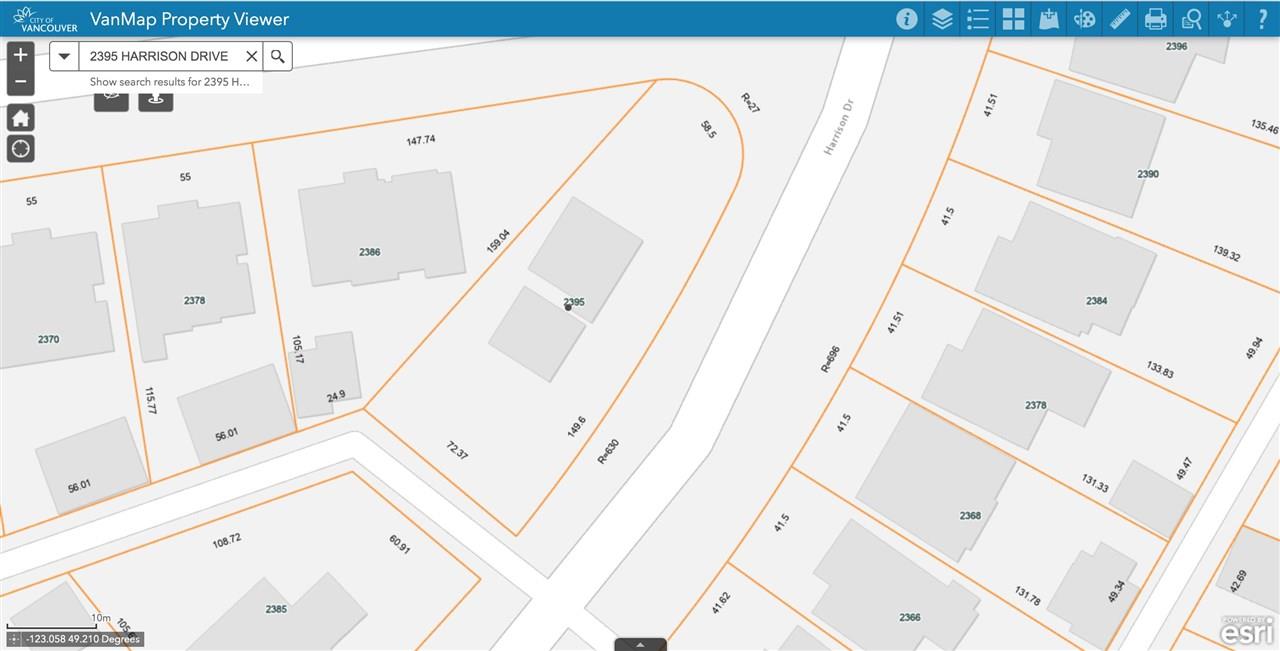Expand the bottom panel arrow handle
This screenshot has height=651, width=1280.
[x=640, y=643]
